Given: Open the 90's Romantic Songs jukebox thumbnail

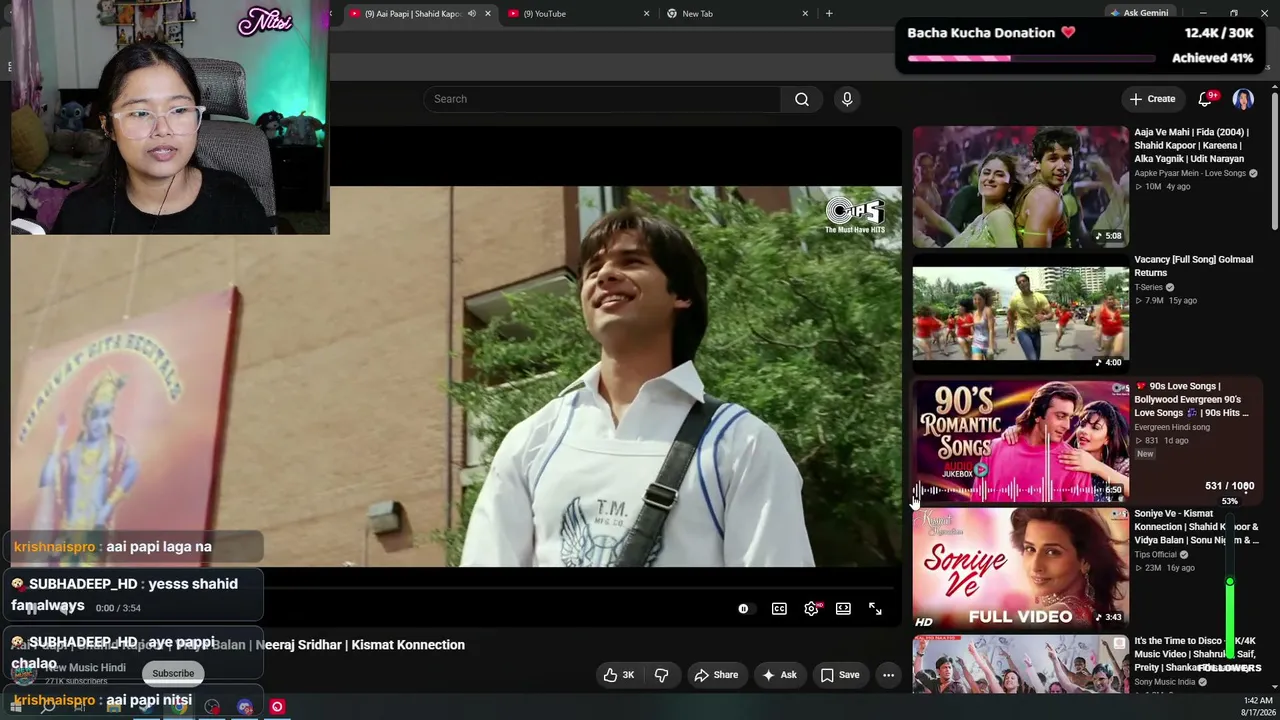Looking at the screenshot, I should click(x=1020, y=441).
